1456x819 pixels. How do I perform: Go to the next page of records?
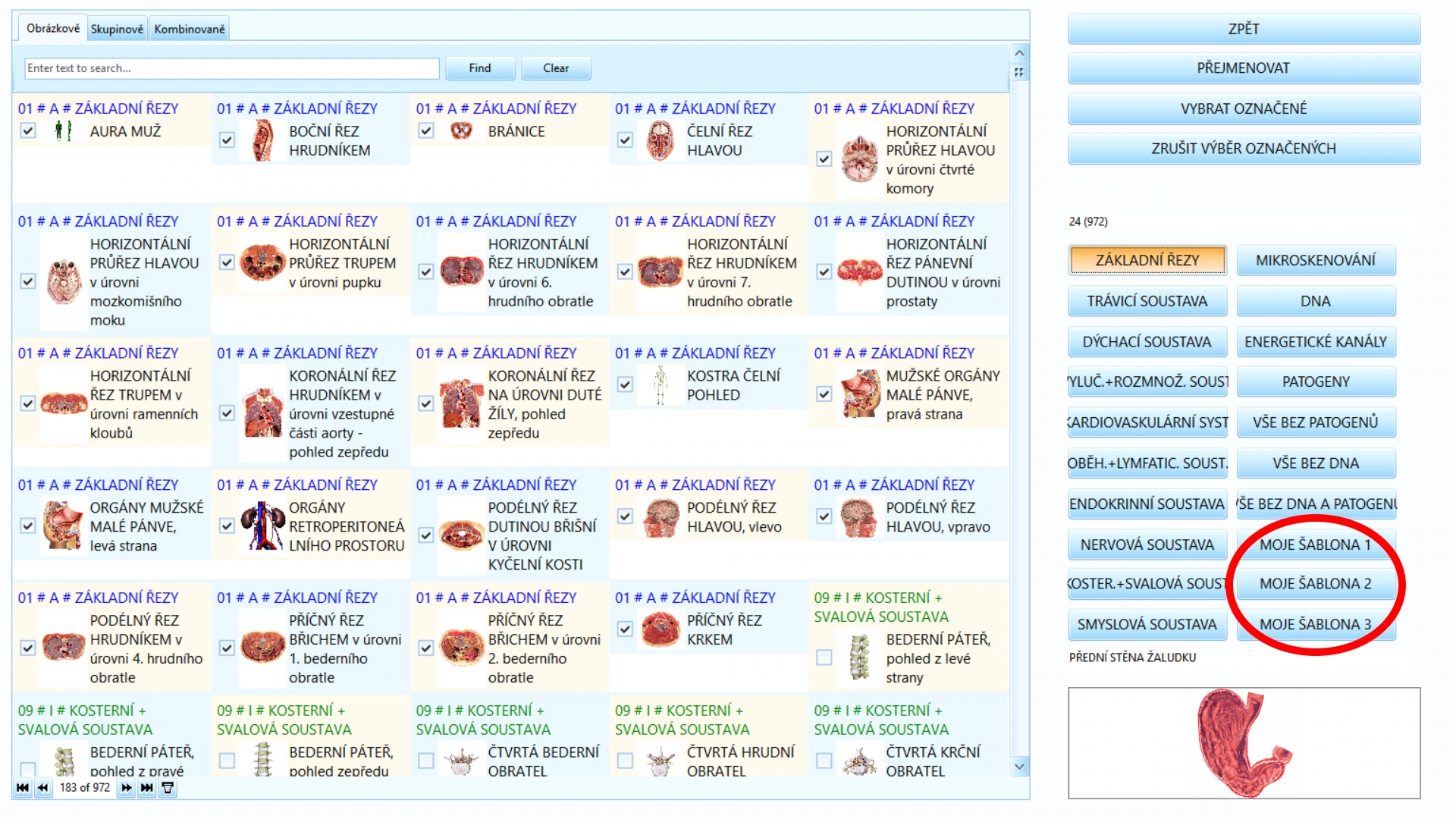(x=127, y=788)
